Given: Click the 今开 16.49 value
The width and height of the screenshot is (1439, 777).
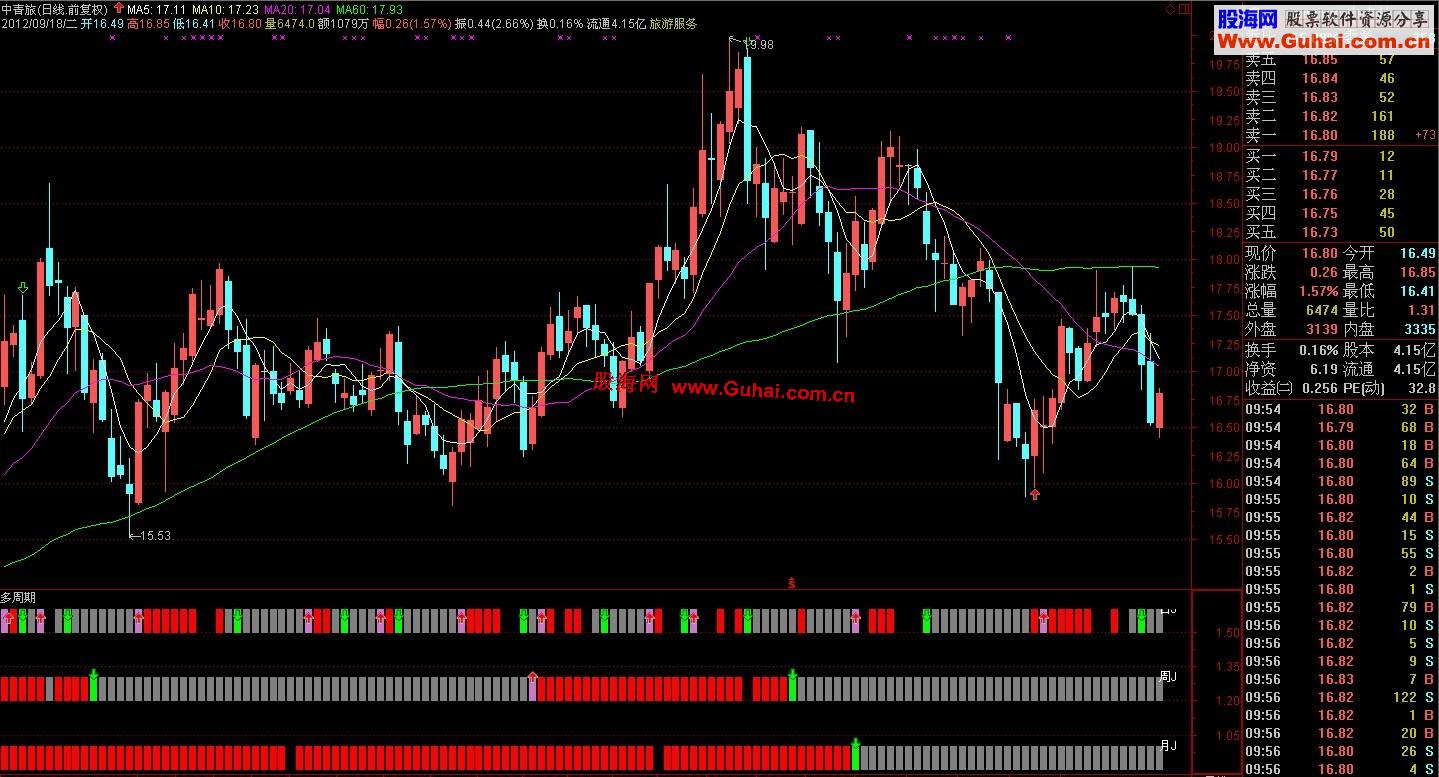Looking at the screenshot, I should click(1418, 254).
